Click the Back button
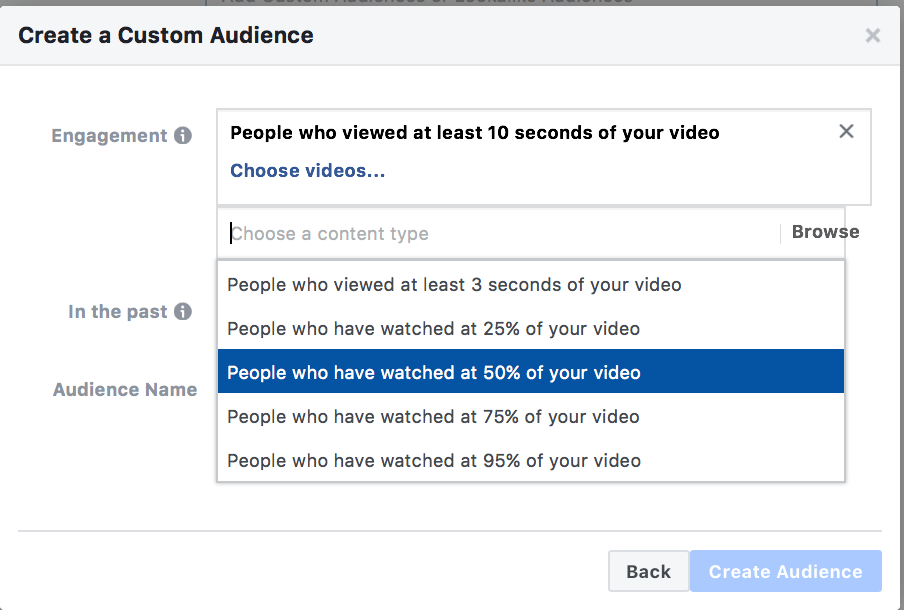The width and height of the screenshot is (904, 610). tap(649, 571)
